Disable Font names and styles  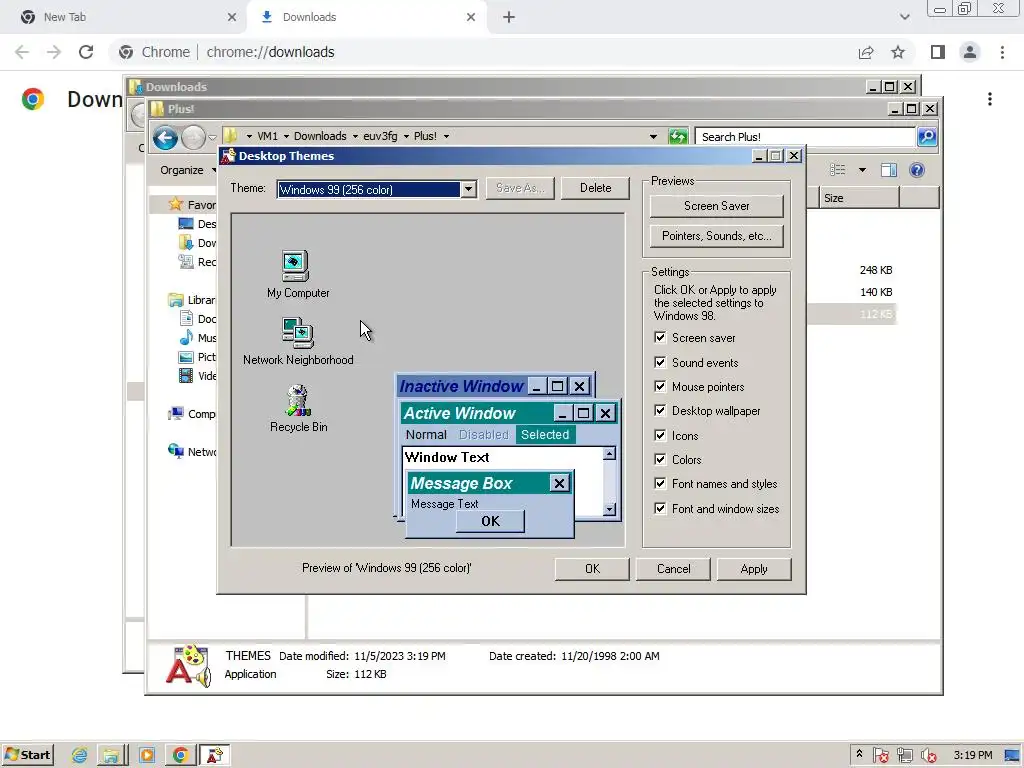[x=660, y=484]
